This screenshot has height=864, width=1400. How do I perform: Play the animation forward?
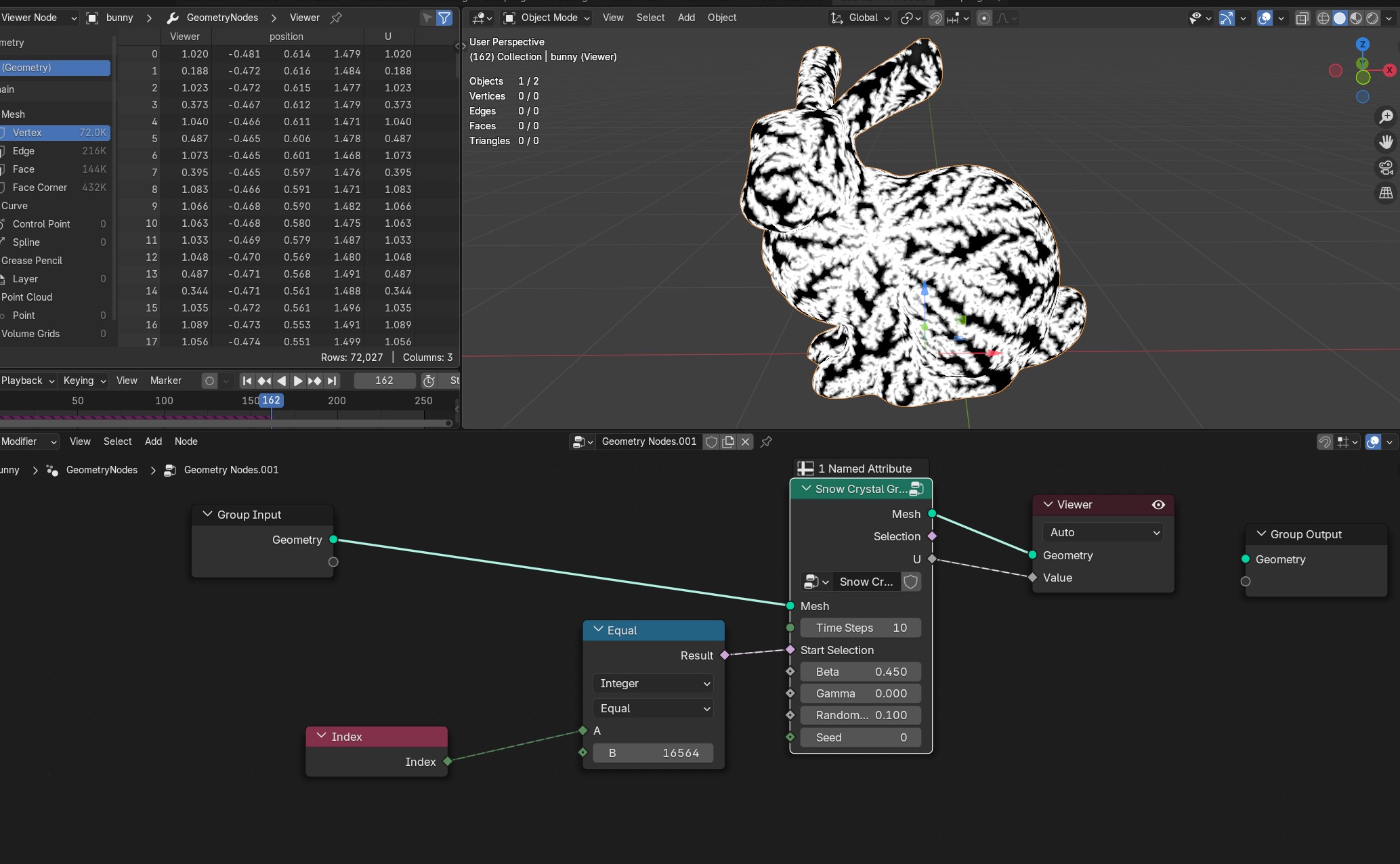298,381
